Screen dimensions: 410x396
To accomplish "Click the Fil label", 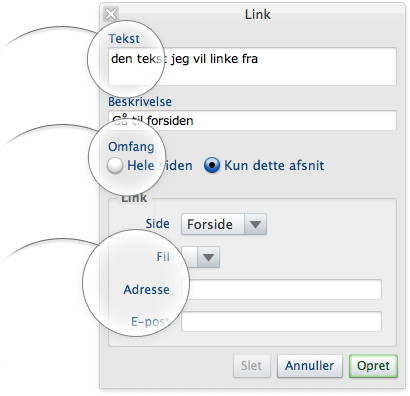I will coord(163,257).
